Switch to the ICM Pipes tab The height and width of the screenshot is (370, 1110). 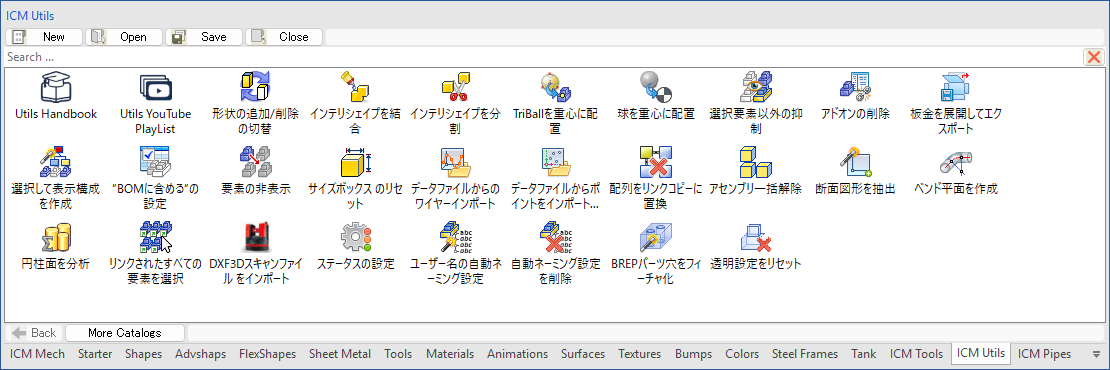[x=1044, y=354]
